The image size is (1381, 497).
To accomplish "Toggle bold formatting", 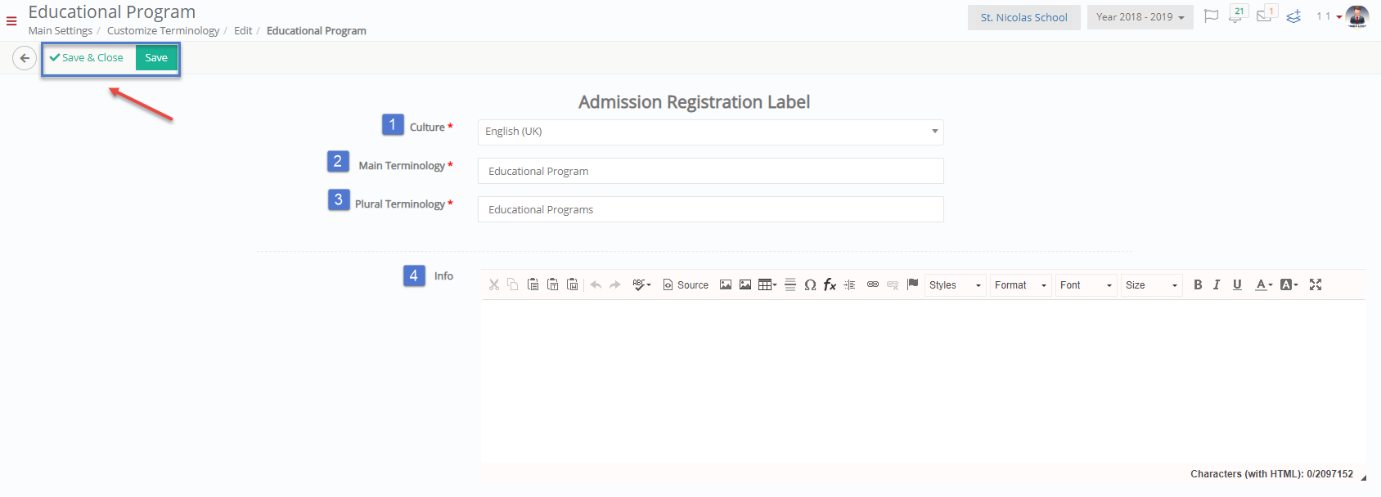I will [x=1198, y=285].
